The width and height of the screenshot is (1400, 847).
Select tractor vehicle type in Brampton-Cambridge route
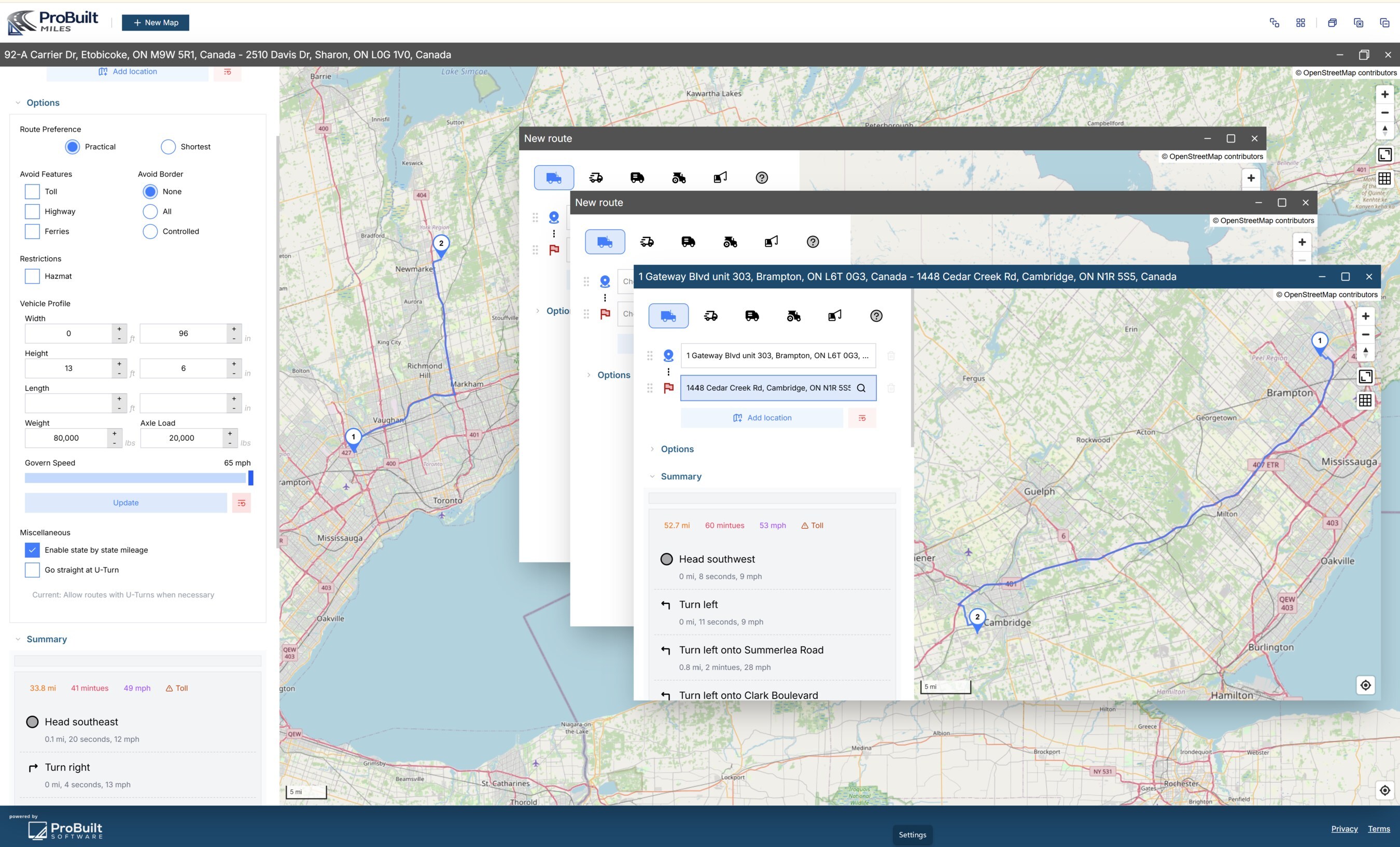(793, 316)
